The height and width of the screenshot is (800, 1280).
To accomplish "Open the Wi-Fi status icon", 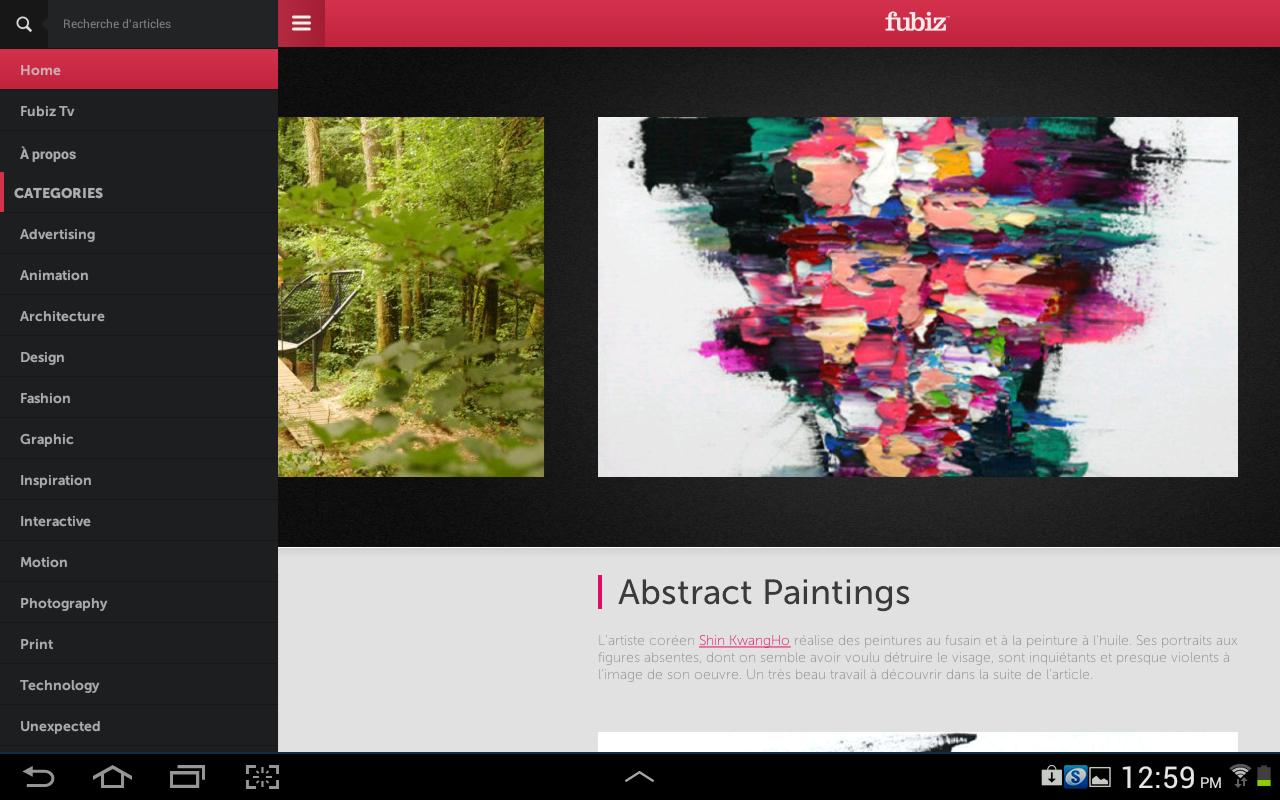I will pos(1240,775).
